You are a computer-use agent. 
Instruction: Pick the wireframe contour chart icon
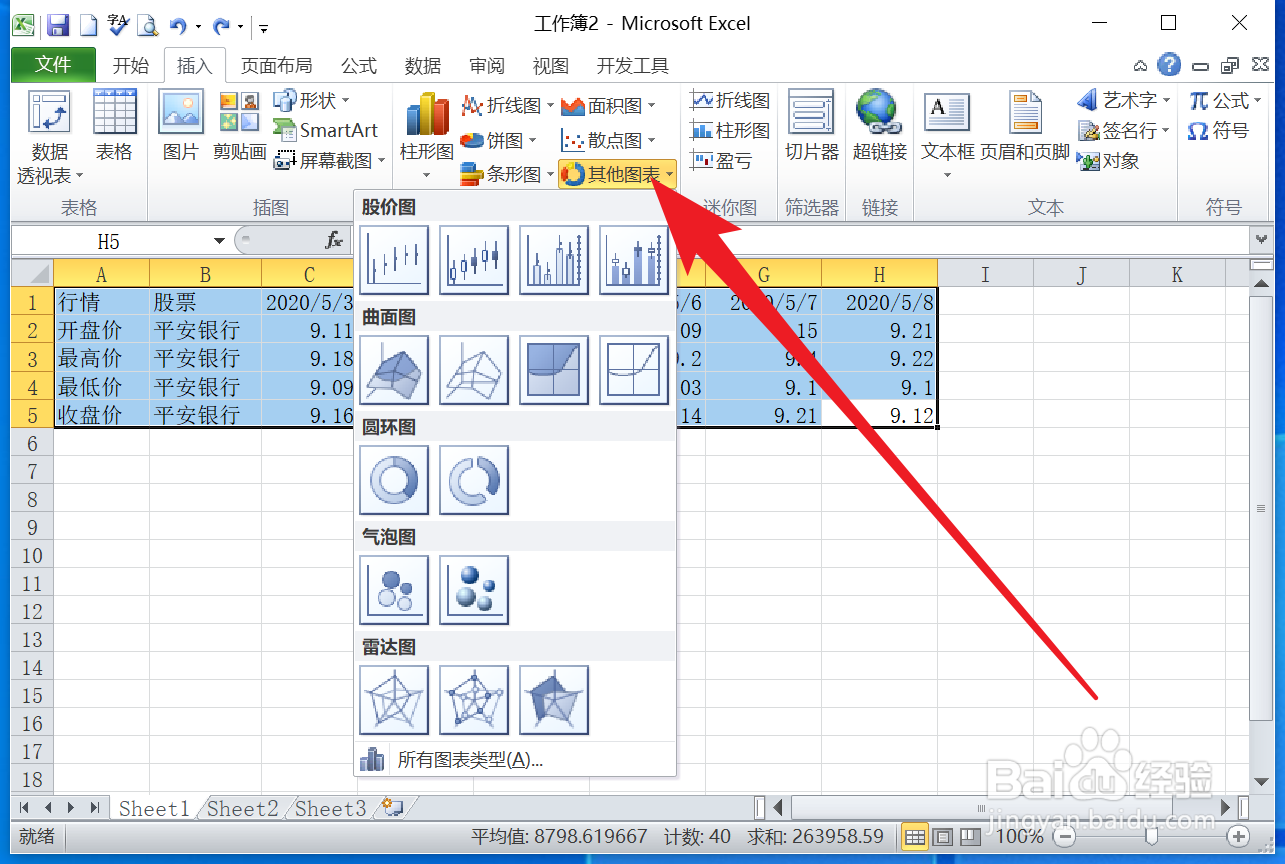tap(634, 370)
